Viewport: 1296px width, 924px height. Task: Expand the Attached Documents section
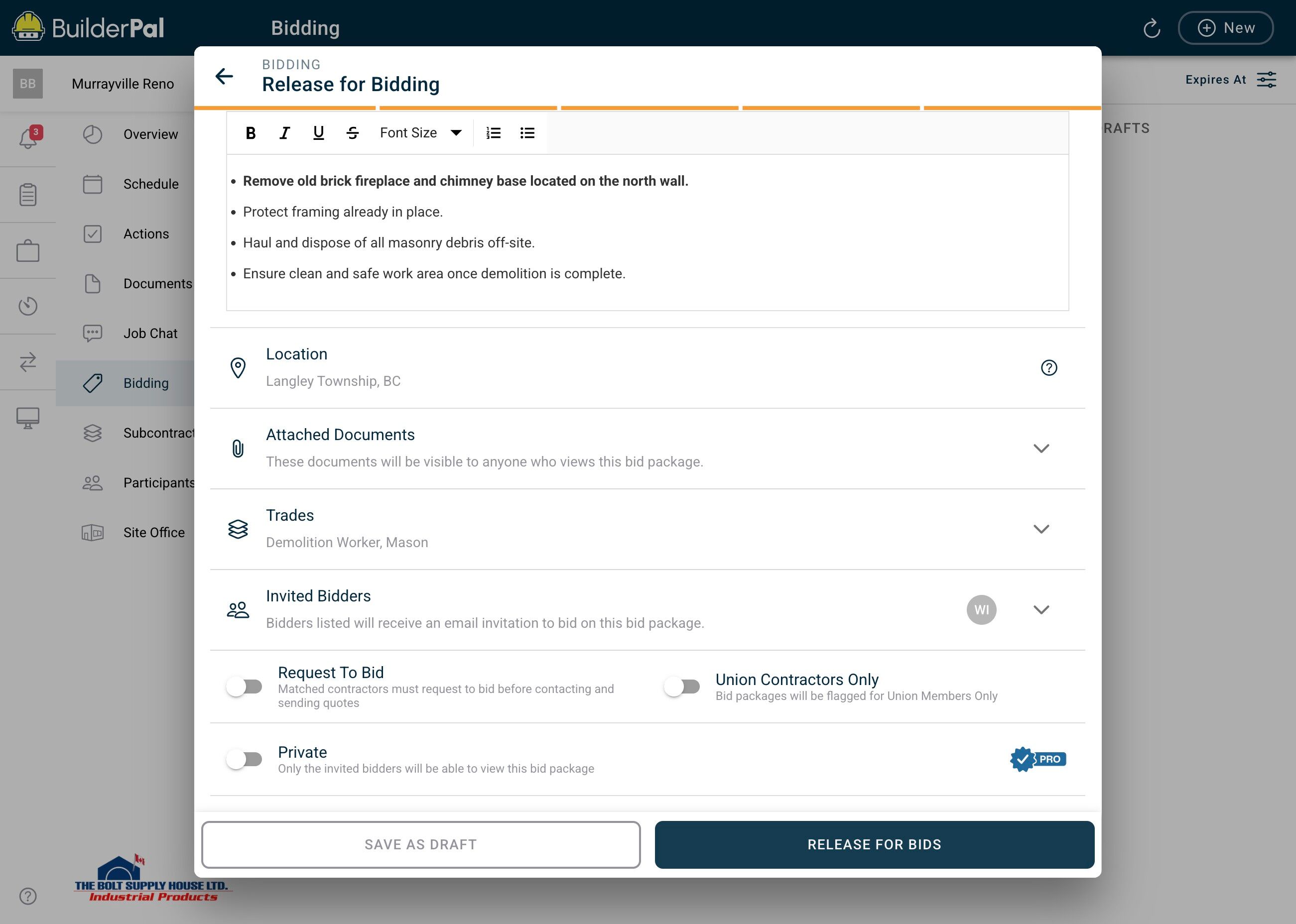[x=1041, y=449]
